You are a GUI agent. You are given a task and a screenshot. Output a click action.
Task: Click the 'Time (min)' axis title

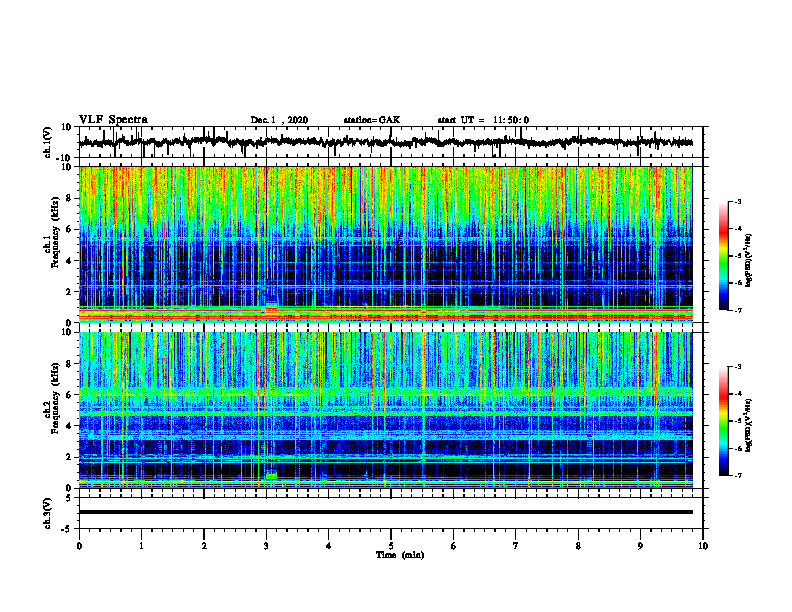[x=400, y=555]
